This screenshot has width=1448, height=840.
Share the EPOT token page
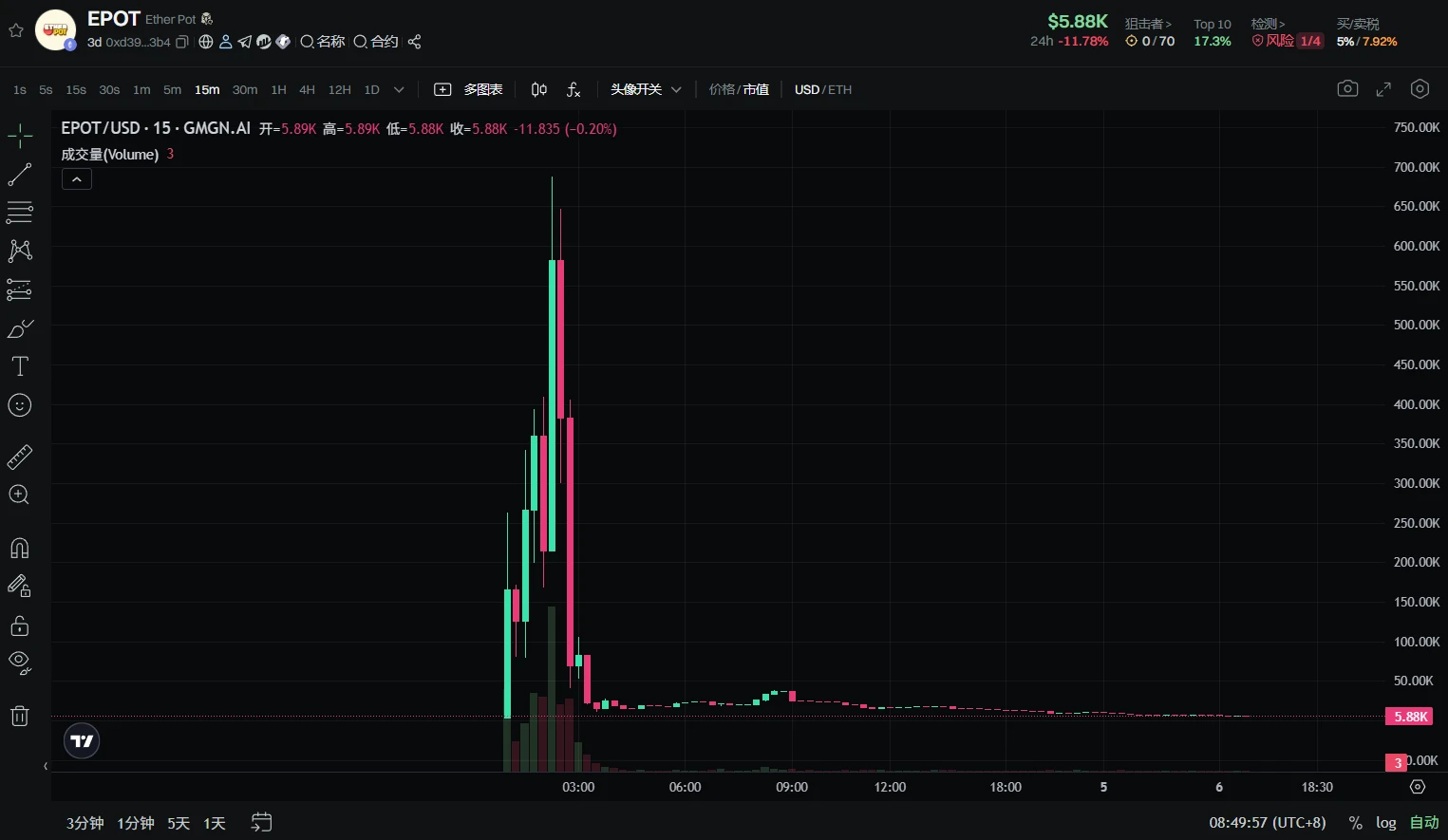414,42
